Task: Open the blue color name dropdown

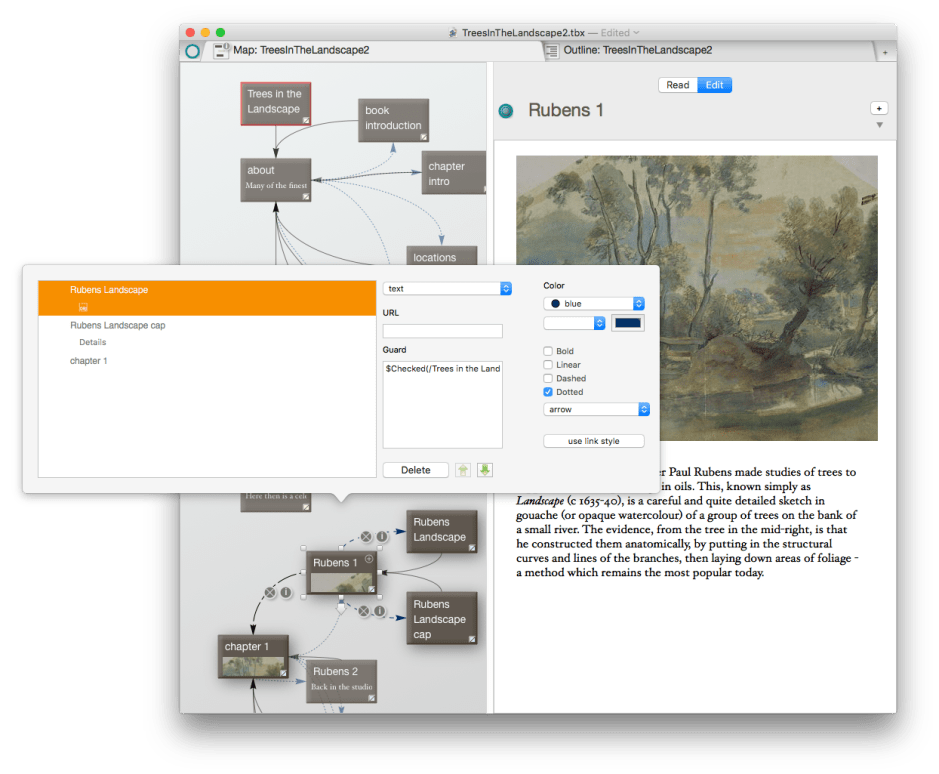Action: click(x=594, y=303)
